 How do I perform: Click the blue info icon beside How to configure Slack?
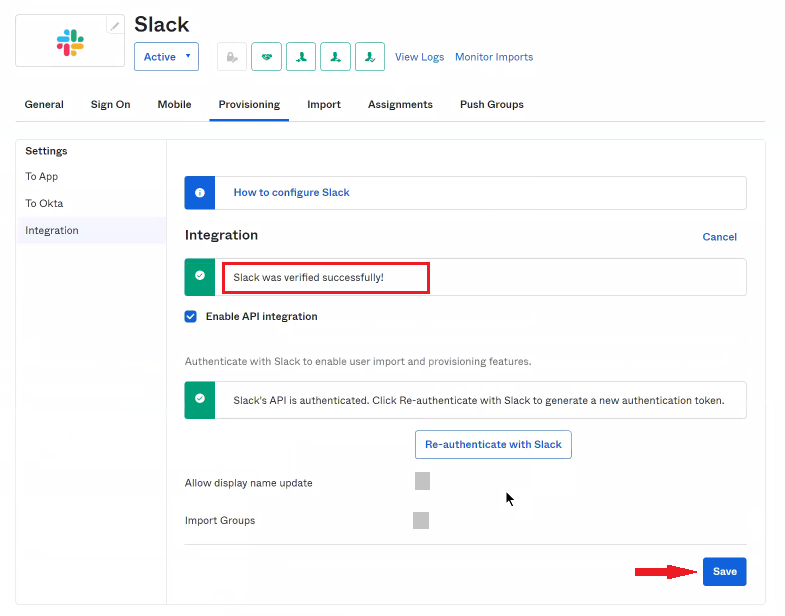[200, 192]
